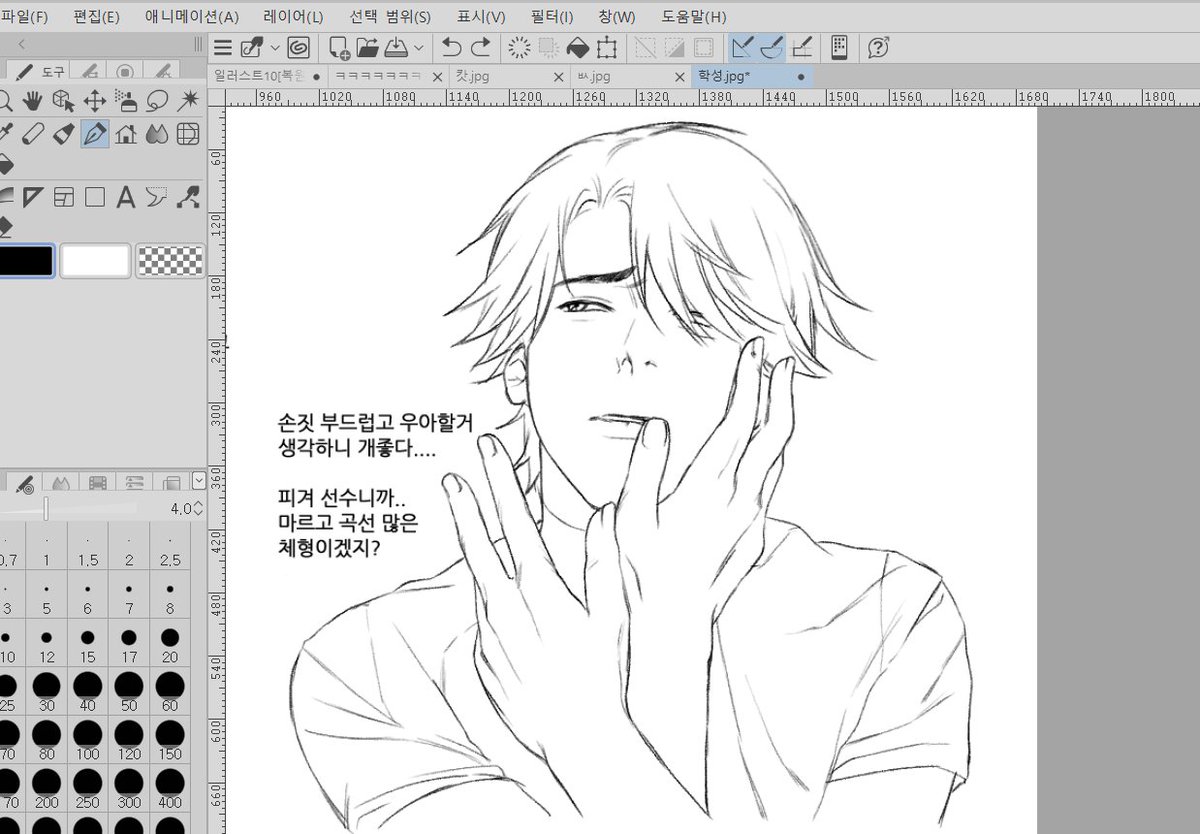Select the Auto select magic wand tool
The image size is (1200, 834).
point(188,100)
